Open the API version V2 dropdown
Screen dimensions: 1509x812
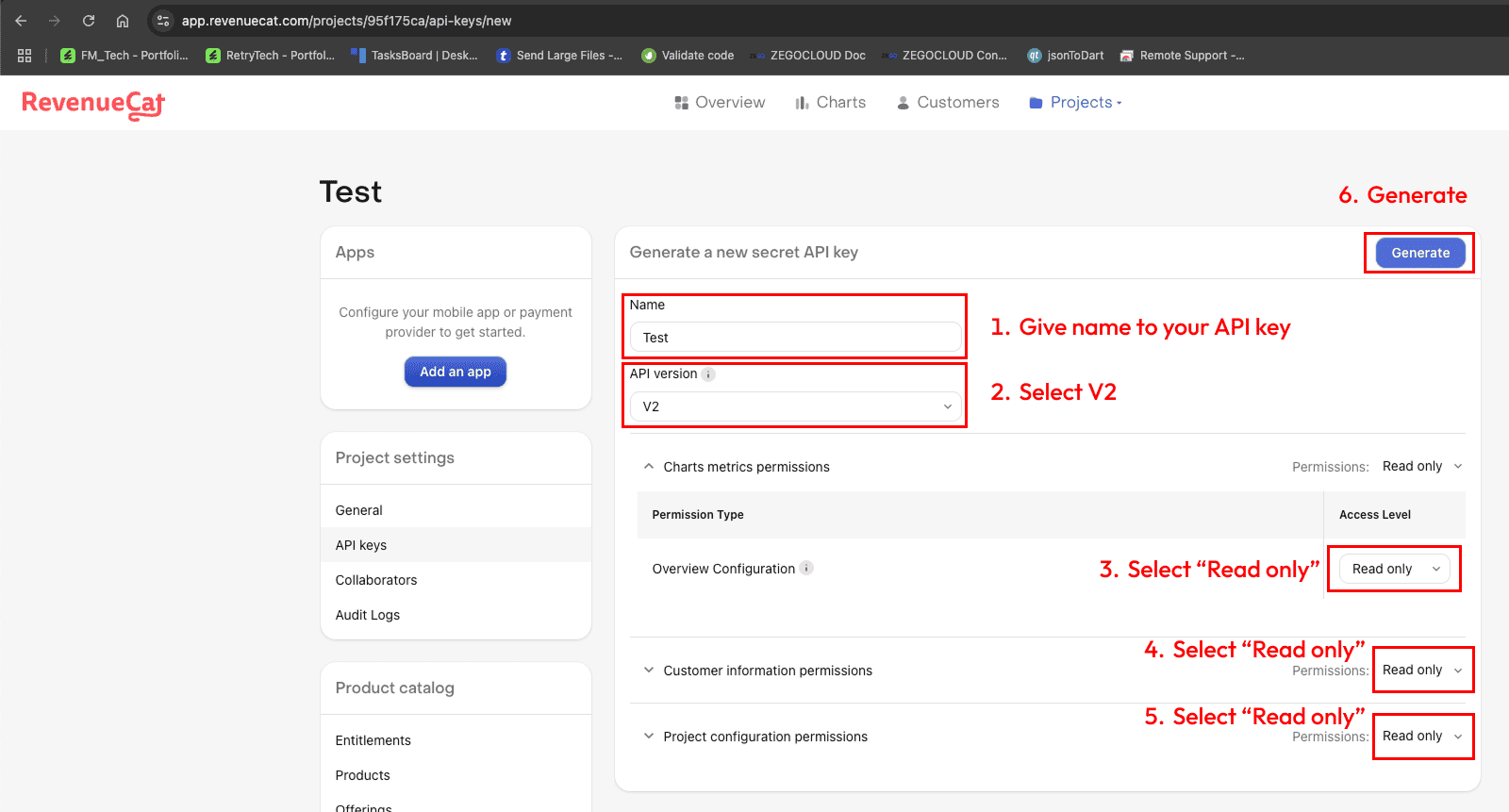pyautogui.click(x=796, y=406)
